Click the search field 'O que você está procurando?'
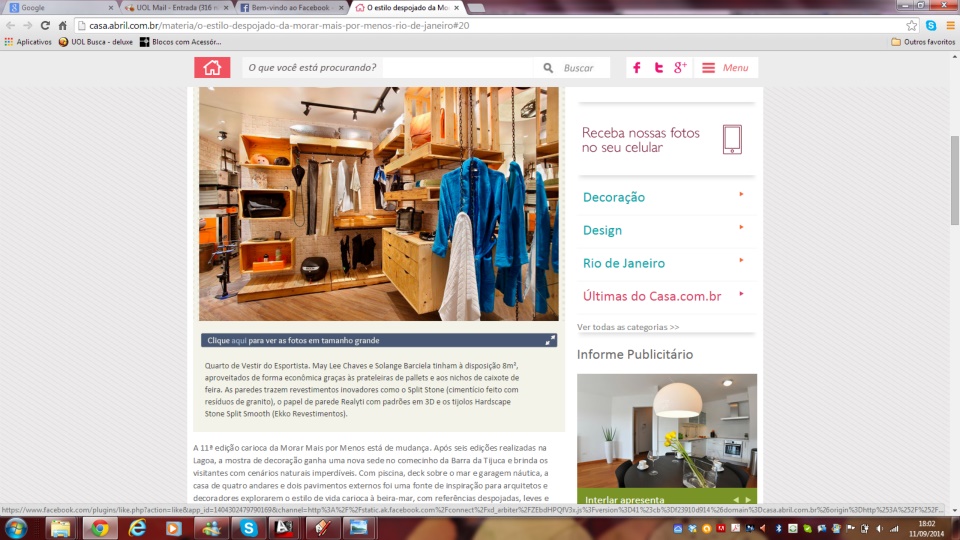 point(456,68)
